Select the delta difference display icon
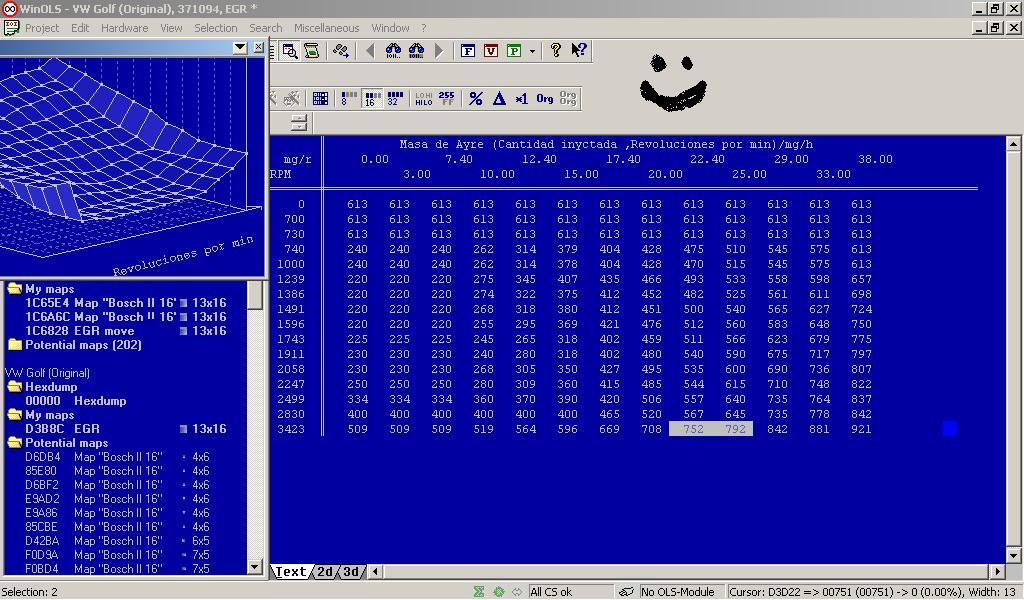 (x=499, y=99)
